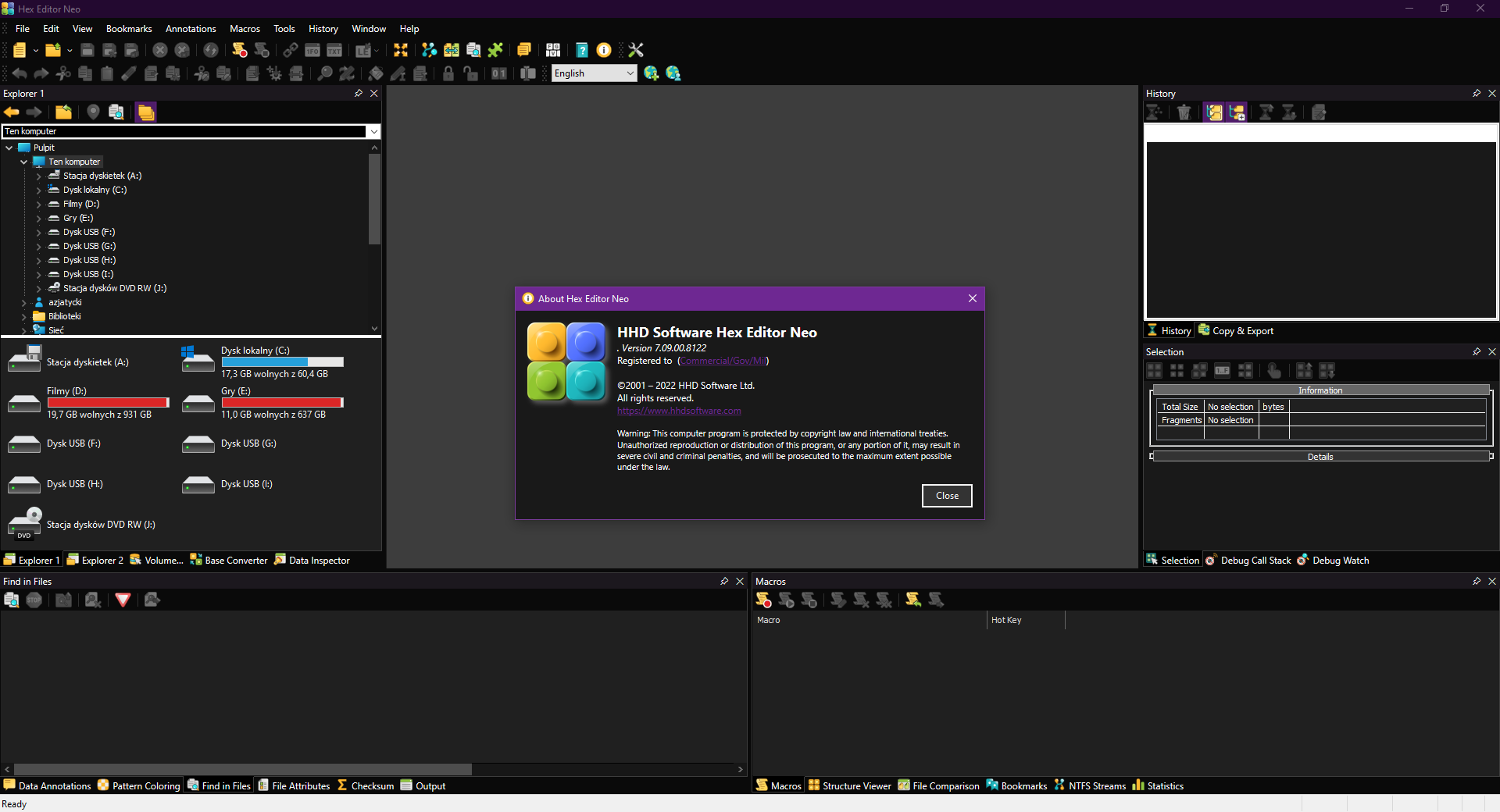Switch to the Debug Call Stack tab
Viewport: 1500px width, 812px height.
pyautogui.click(x=1248, y=560)
